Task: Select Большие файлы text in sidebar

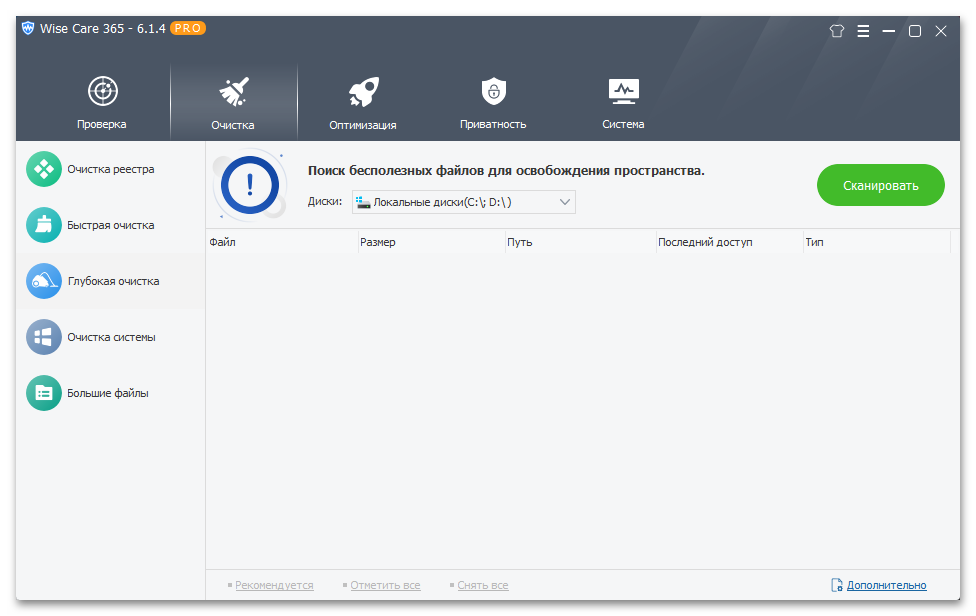Action: point(108,393)
